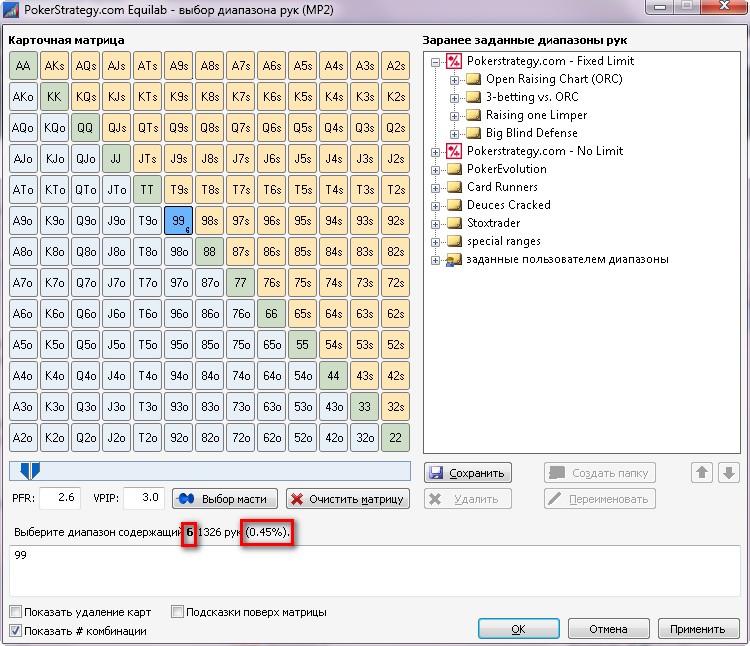Screen dimensions: 750x646
Task: Click the Сохранить (Save) button
Action: click(x=467, y=473)
